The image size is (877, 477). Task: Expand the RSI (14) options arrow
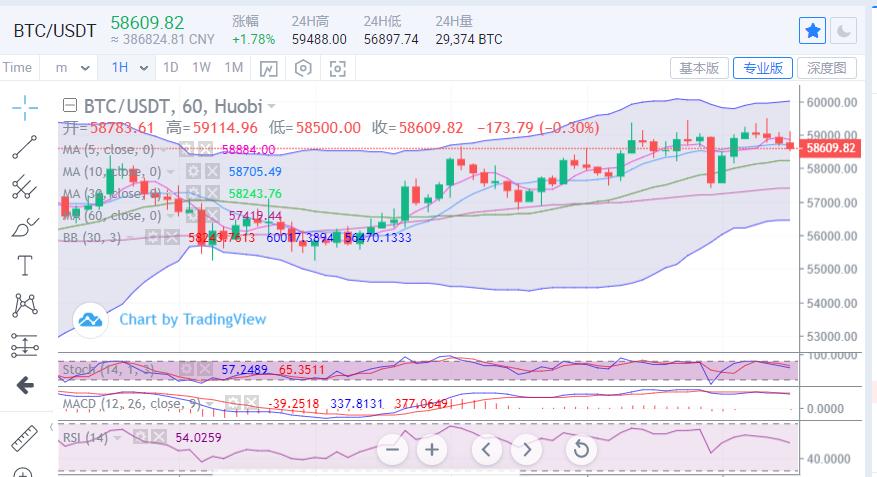[117, 438]
